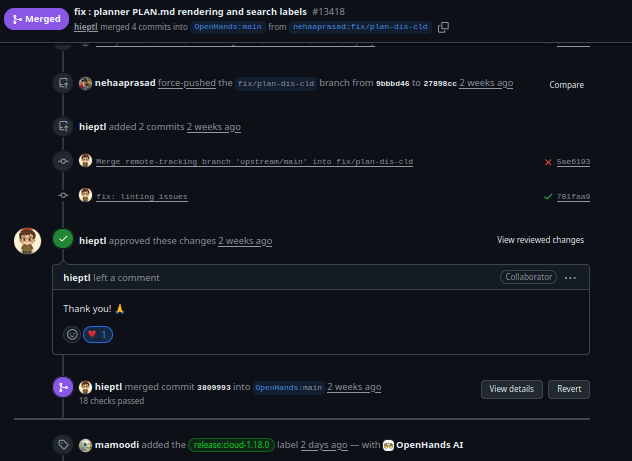Click View reviewed changes
The height and width of the screenshot is (461, 632).
click(540, 240)
